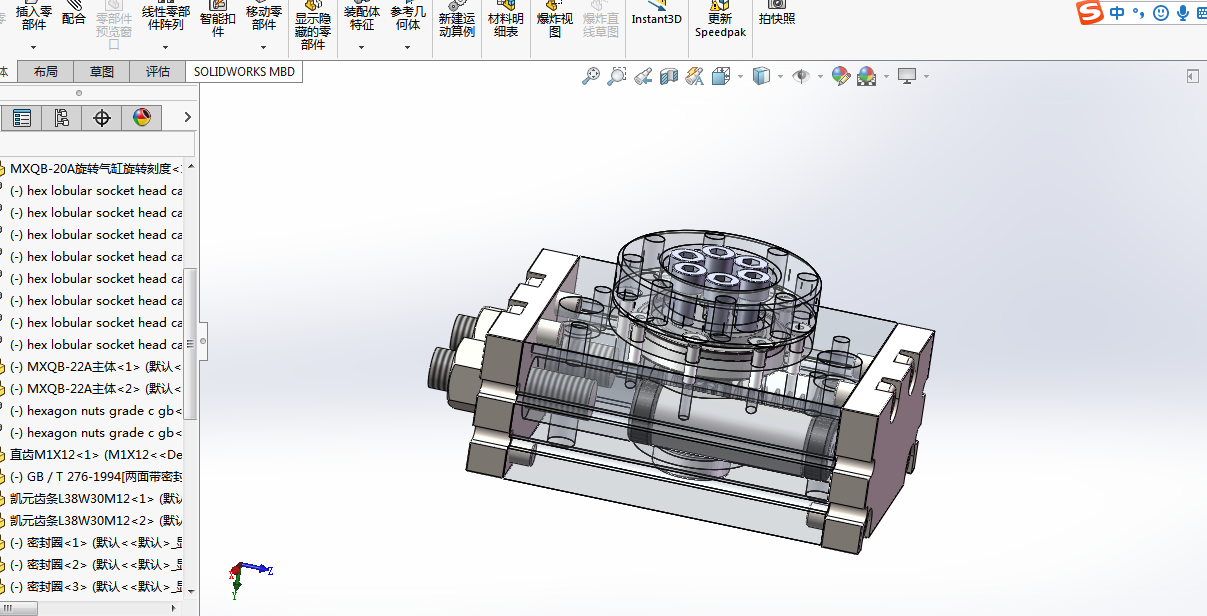
Task: Open Apply Scene dropdown arrow
Action: coord(886,77)
